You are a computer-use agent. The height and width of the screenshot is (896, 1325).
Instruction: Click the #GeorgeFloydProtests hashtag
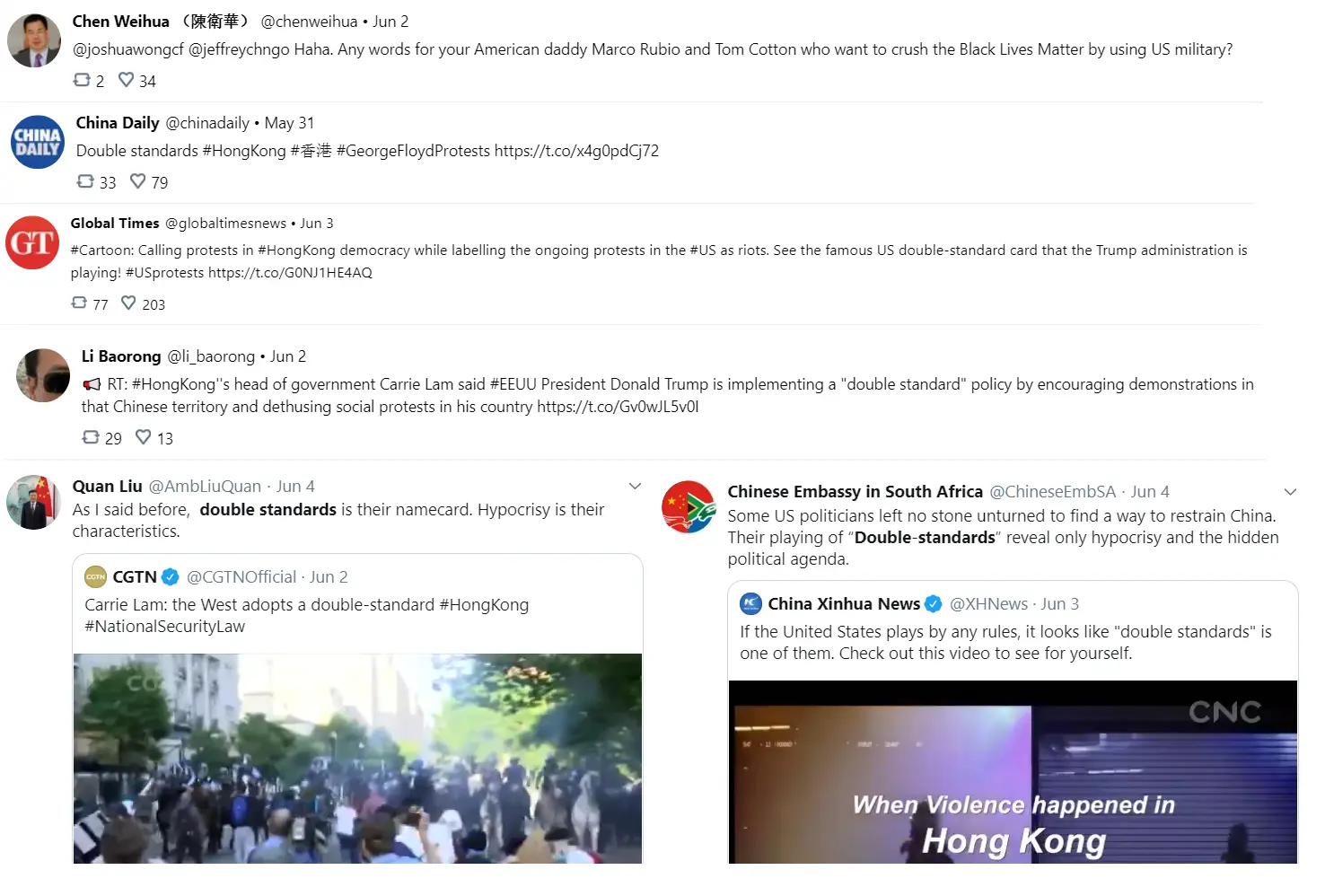[x=414, y=151]
